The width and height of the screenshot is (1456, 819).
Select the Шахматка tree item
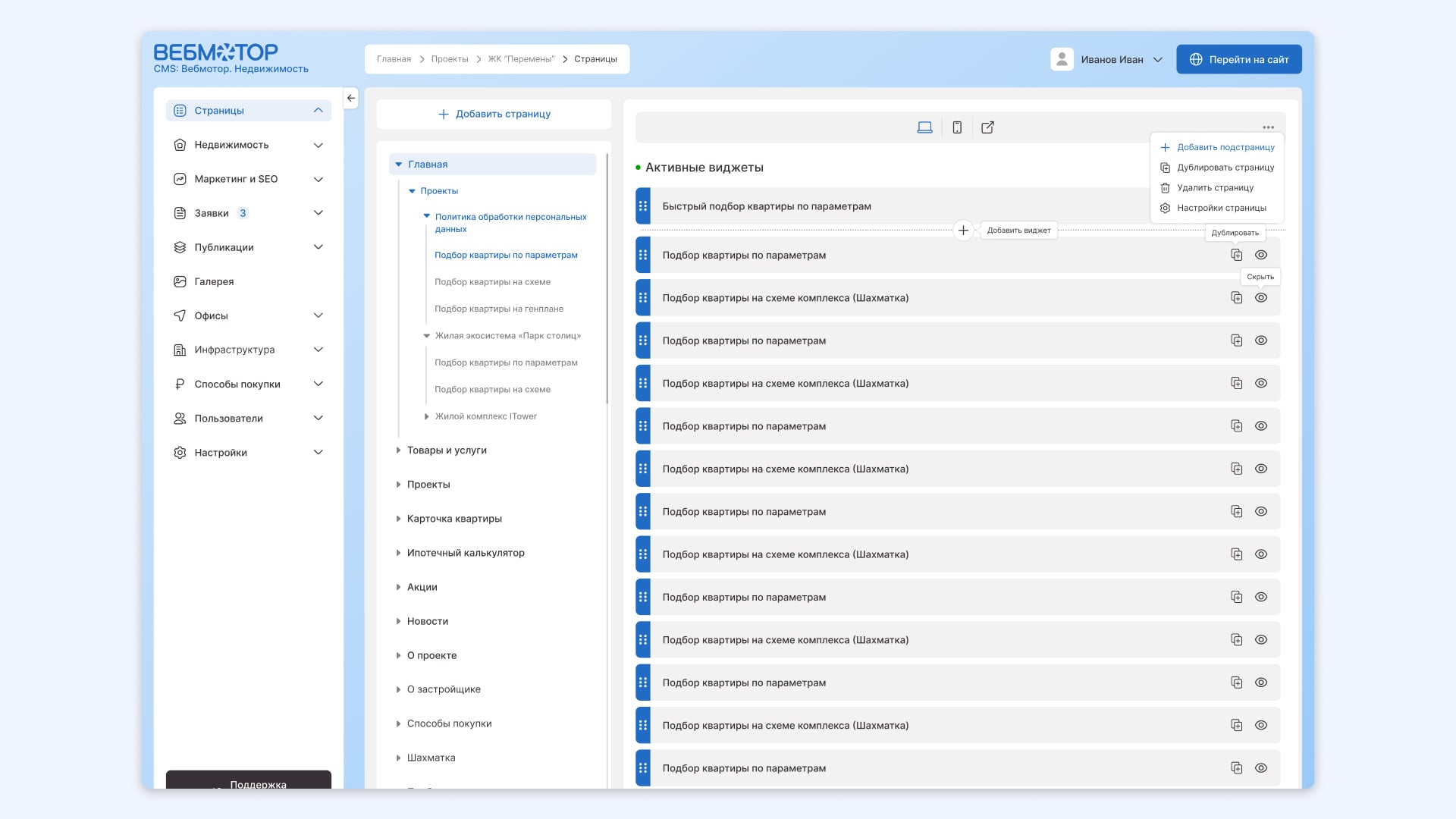pyautogui.click(x=431, y=758)
